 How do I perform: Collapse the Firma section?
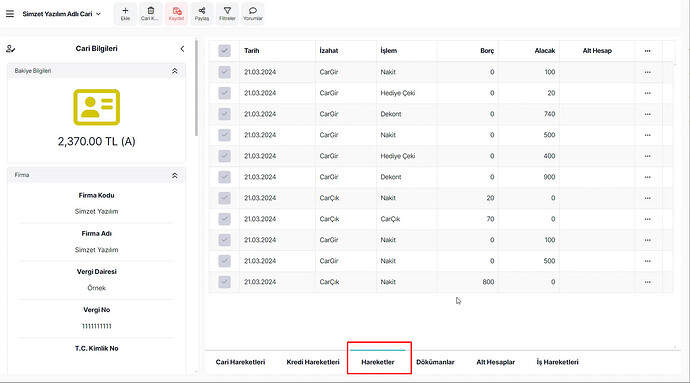(x=175, y=175)
